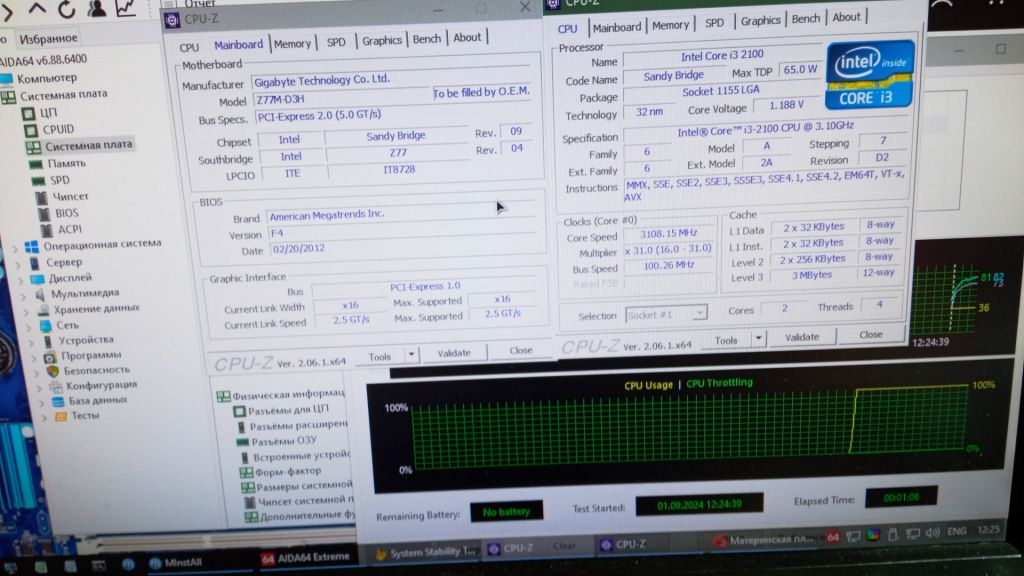Select CPU Throttling graph label
The height and width of the screenshot is (576, 1024).
(719, 383)
